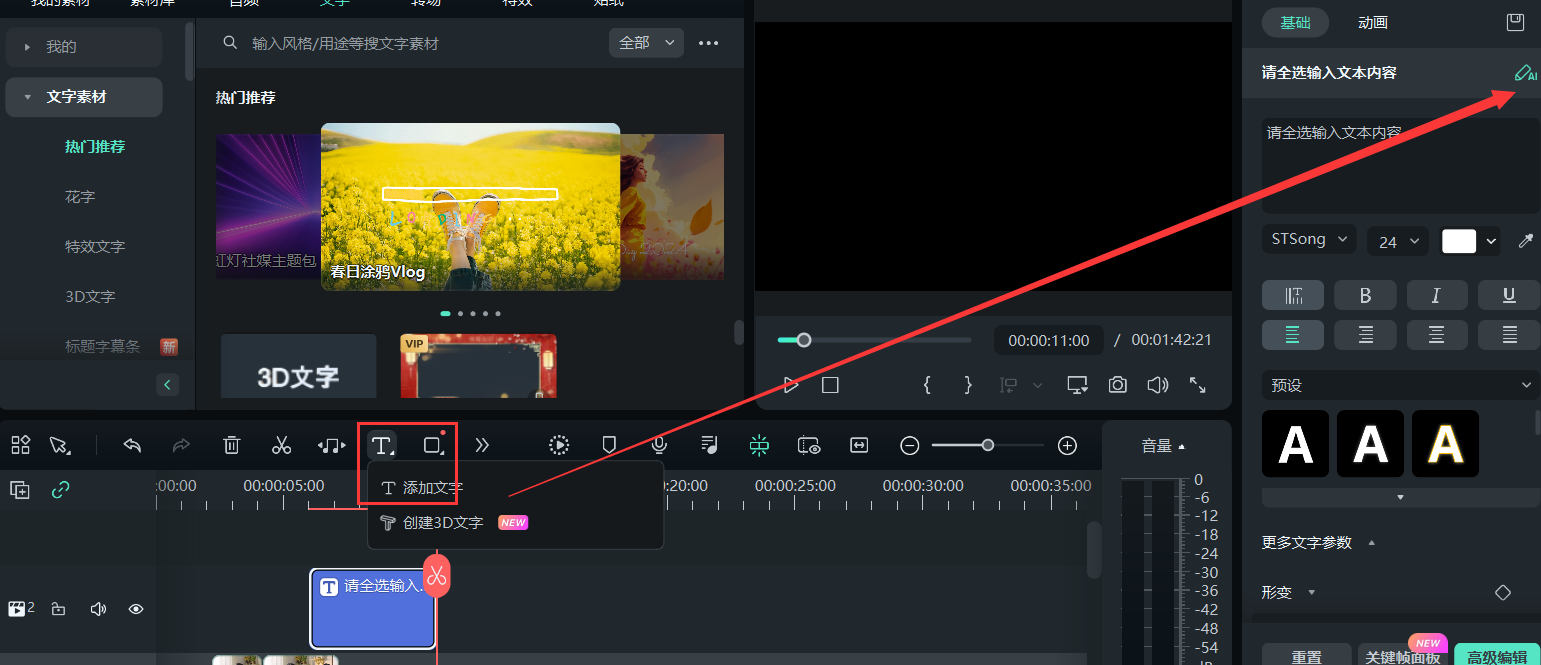Open the font size 24 dropdown
Viewport: 1541px width, 665px height.
(x=1397, y=241)
